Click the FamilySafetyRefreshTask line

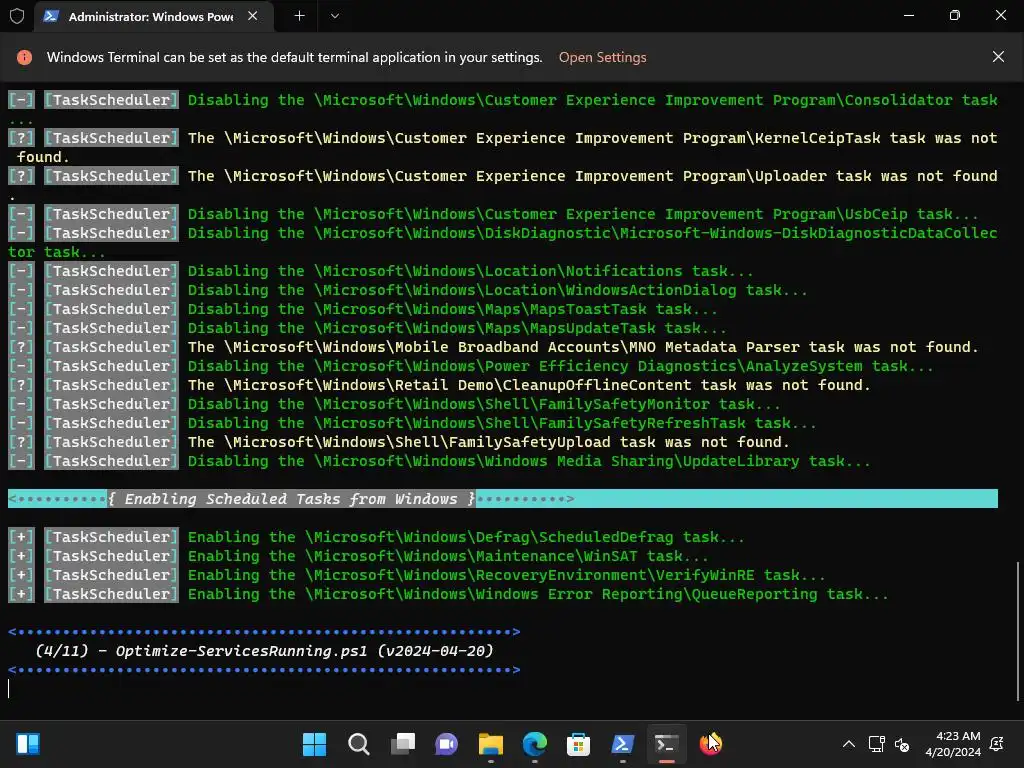tap(412, 423)
